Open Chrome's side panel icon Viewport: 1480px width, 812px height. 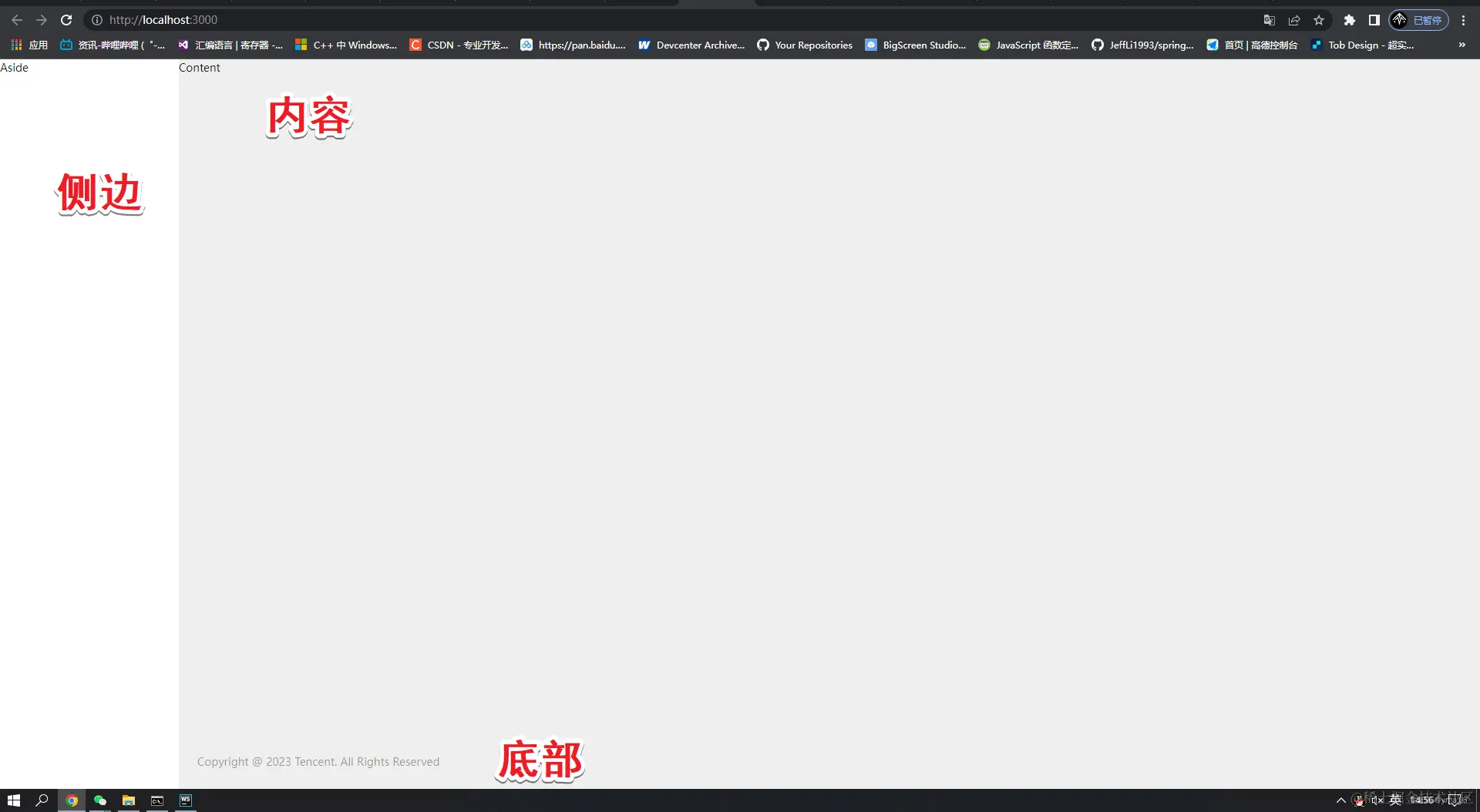pyautogui.click(x=1374, y=20)
